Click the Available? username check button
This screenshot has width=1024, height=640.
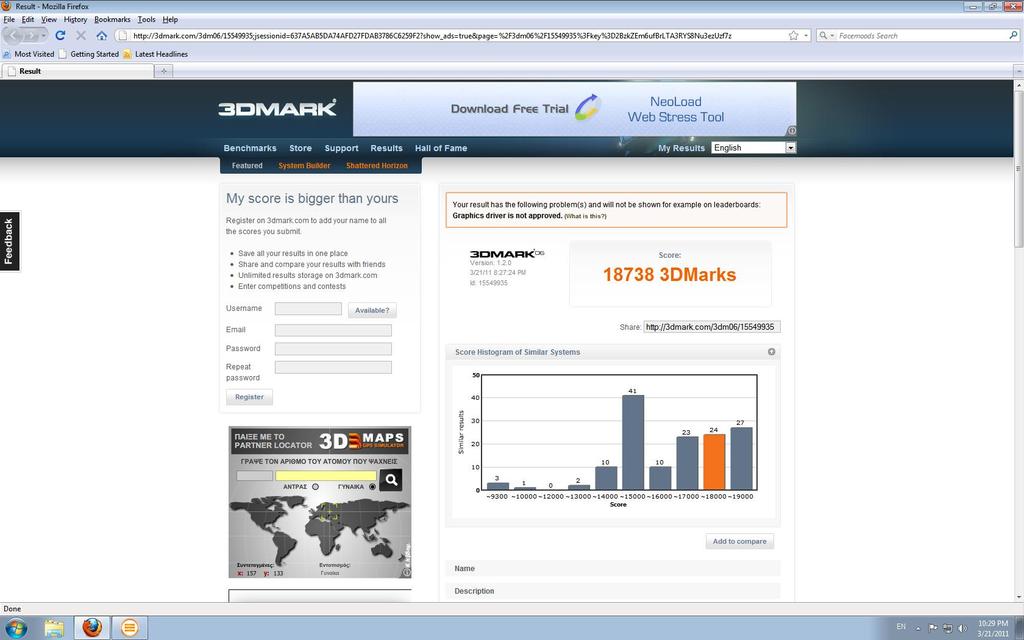point(372,310)
